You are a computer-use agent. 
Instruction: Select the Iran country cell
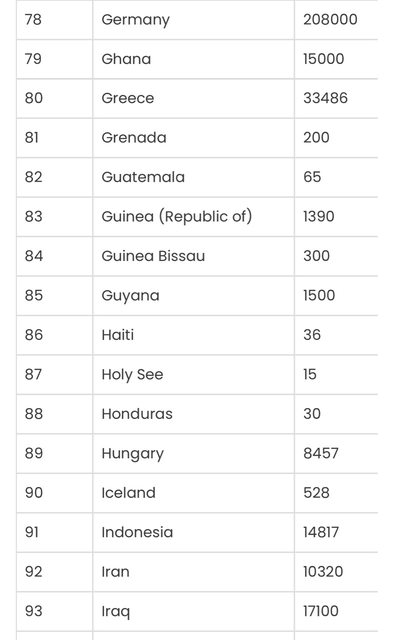coord(193,572)
